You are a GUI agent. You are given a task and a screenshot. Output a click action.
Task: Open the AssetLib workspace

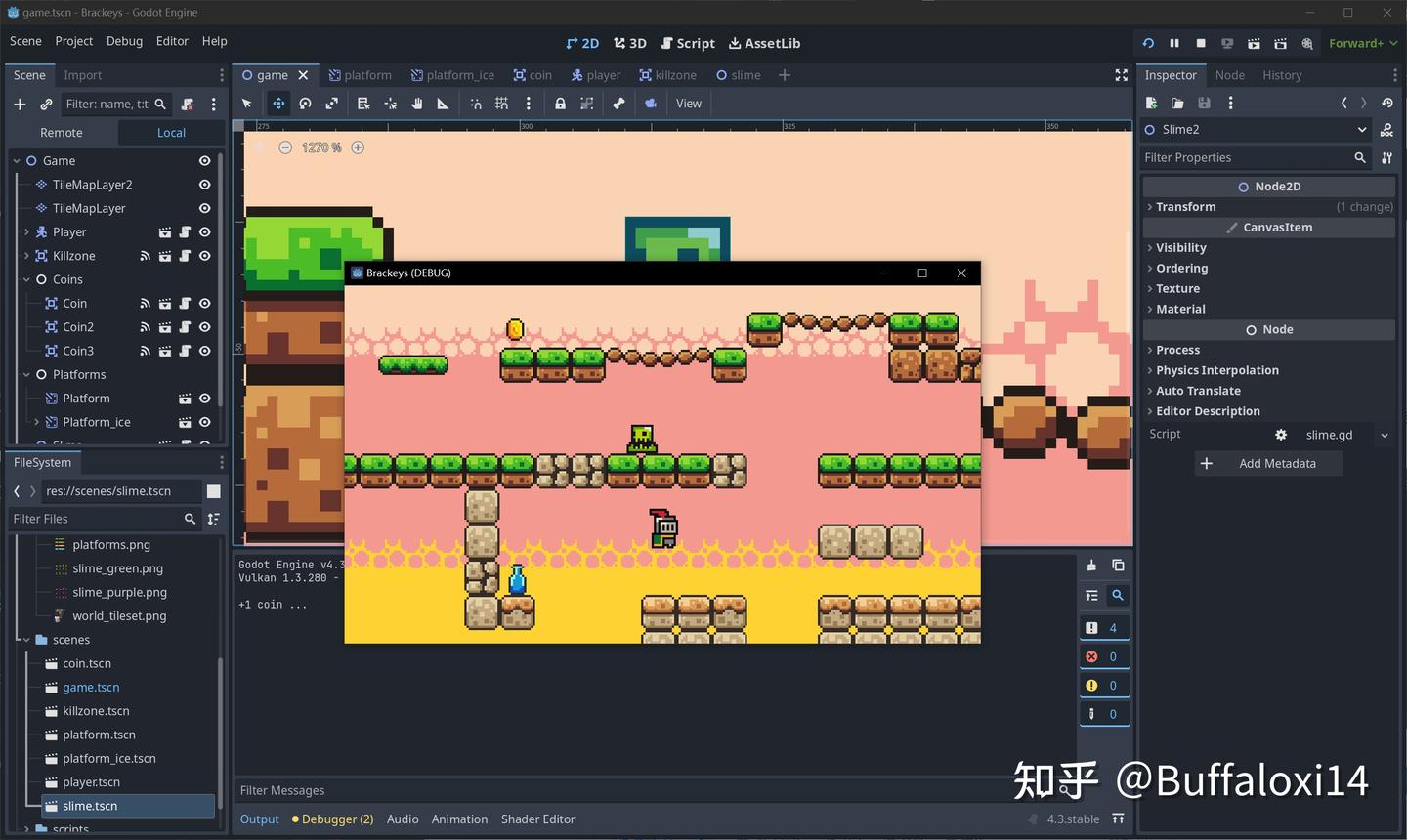[764, 43]
